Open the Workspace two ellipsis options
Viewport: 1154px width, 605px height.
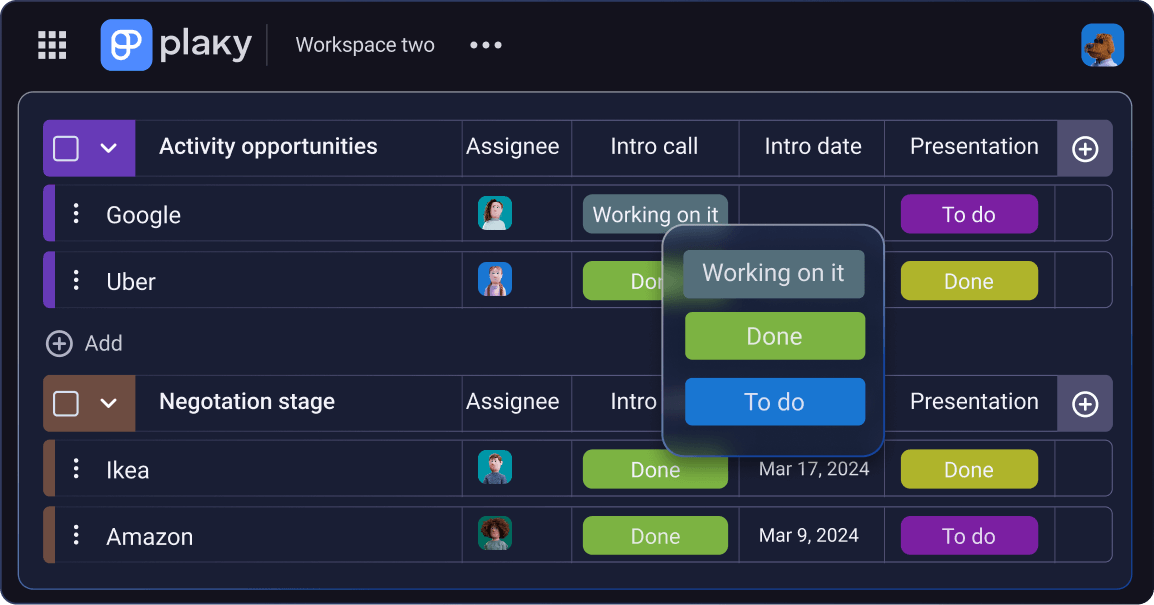tap(485, 44)
